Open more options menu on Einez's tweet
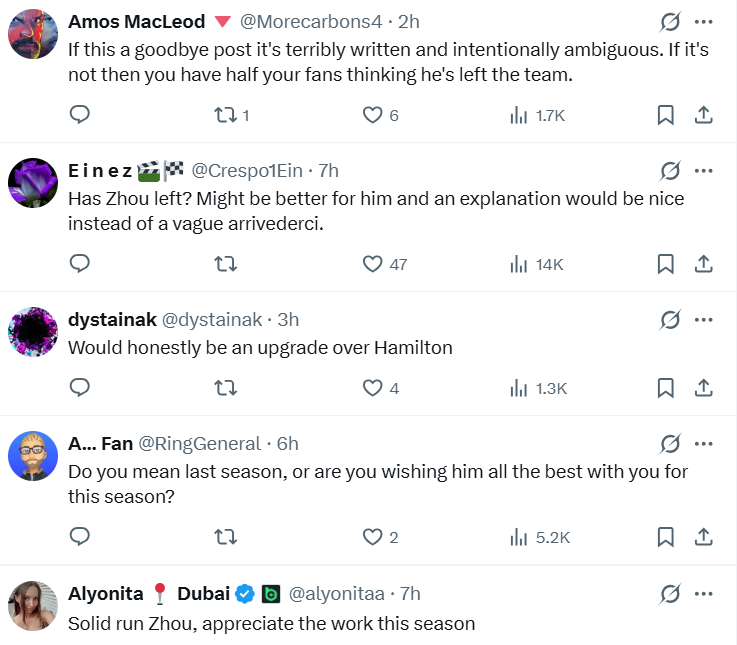Screen dimensions: 737x645 point(704,171)
